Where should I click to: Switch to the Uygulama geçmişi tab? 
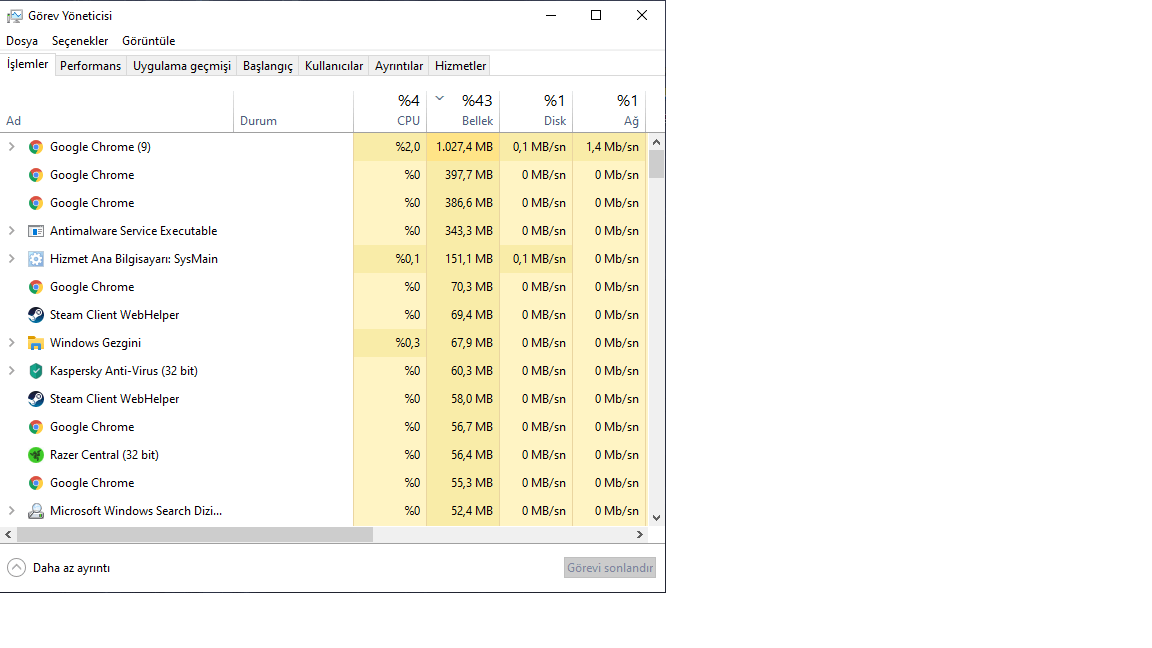pyautogui.click(x=182, y=66)
